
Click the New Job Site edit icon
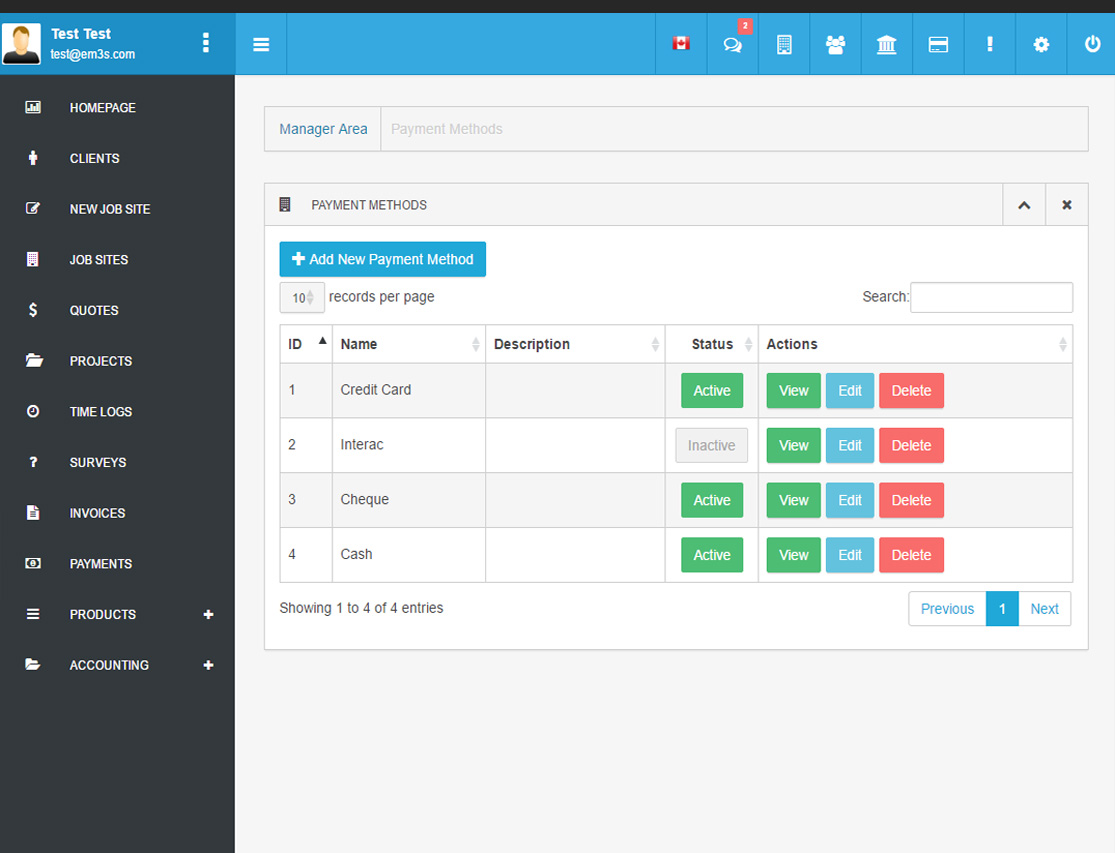(x=33, y=208)
